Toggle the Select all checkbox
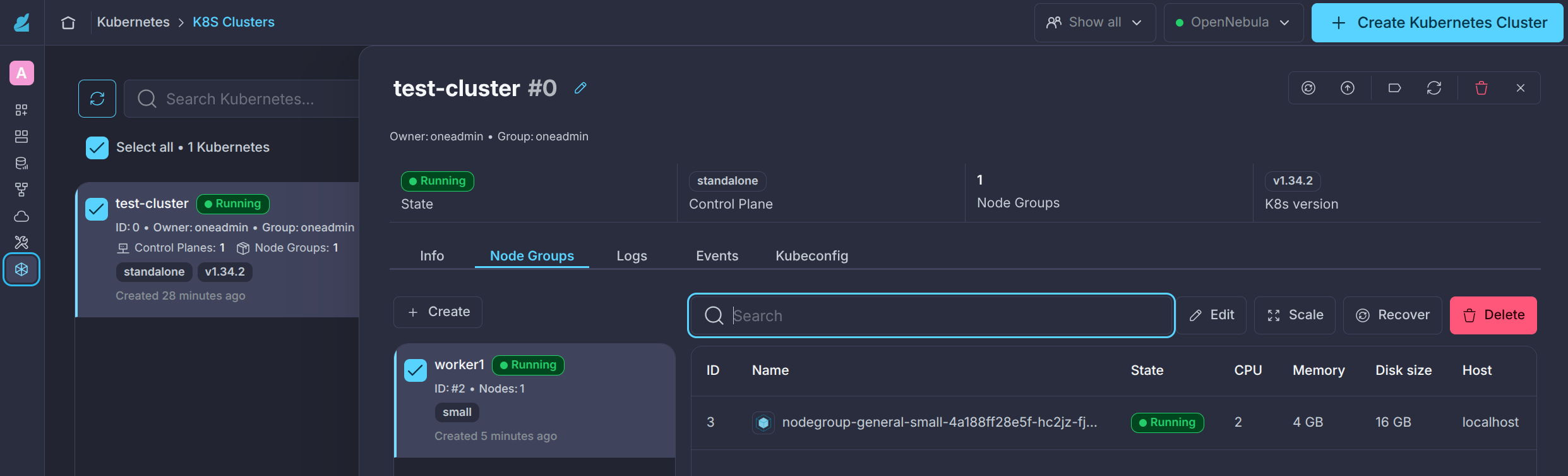1568x476 pixels. (x=97, y=148)
